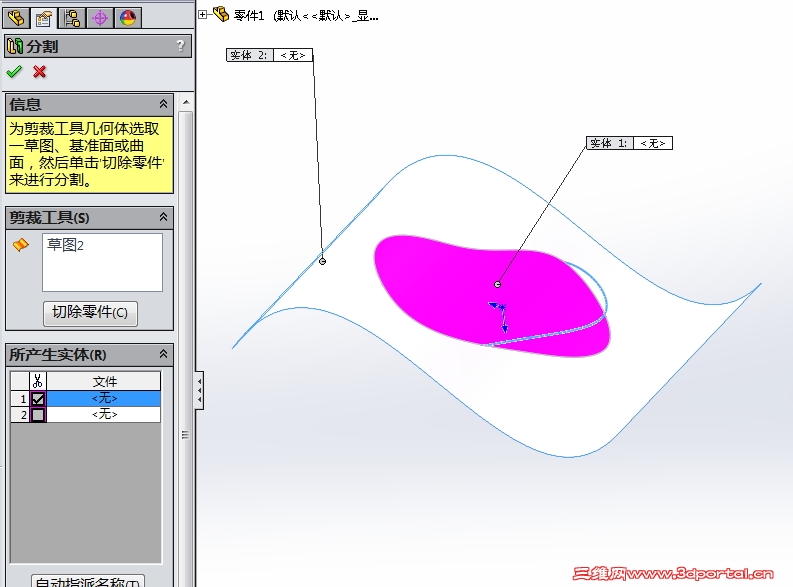Click the 分割 panel title icon
This screenshot has width=793, height=587.
[x=15, y=46]
